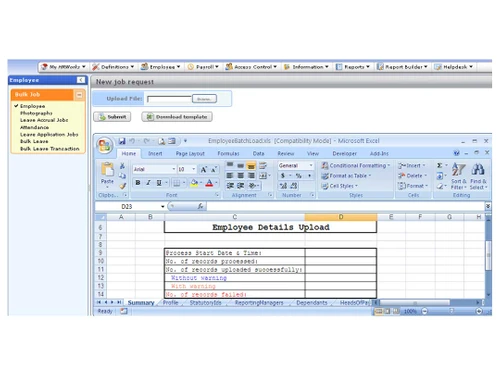Save the workbook from Quick Access toolbar
This screenshot has width=500, height=375.
pyautogui.click(x=122, y=141)
